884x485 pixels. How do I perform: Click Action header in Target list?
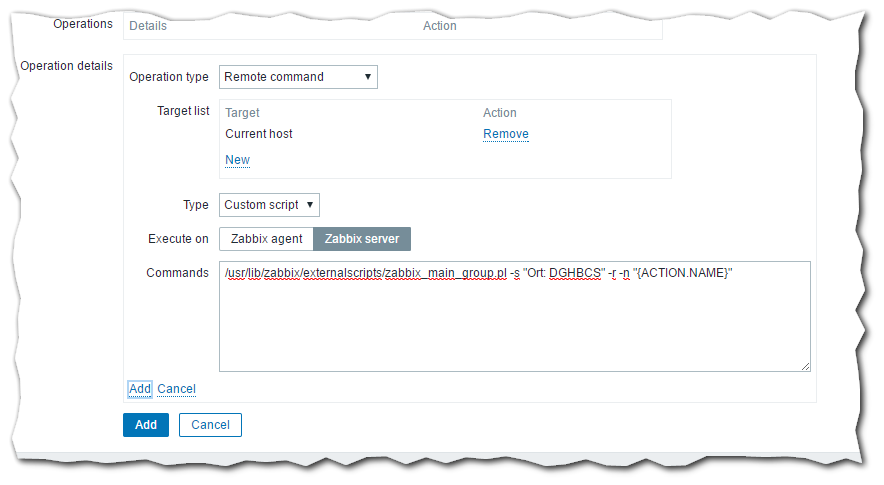tap(500, 113)
